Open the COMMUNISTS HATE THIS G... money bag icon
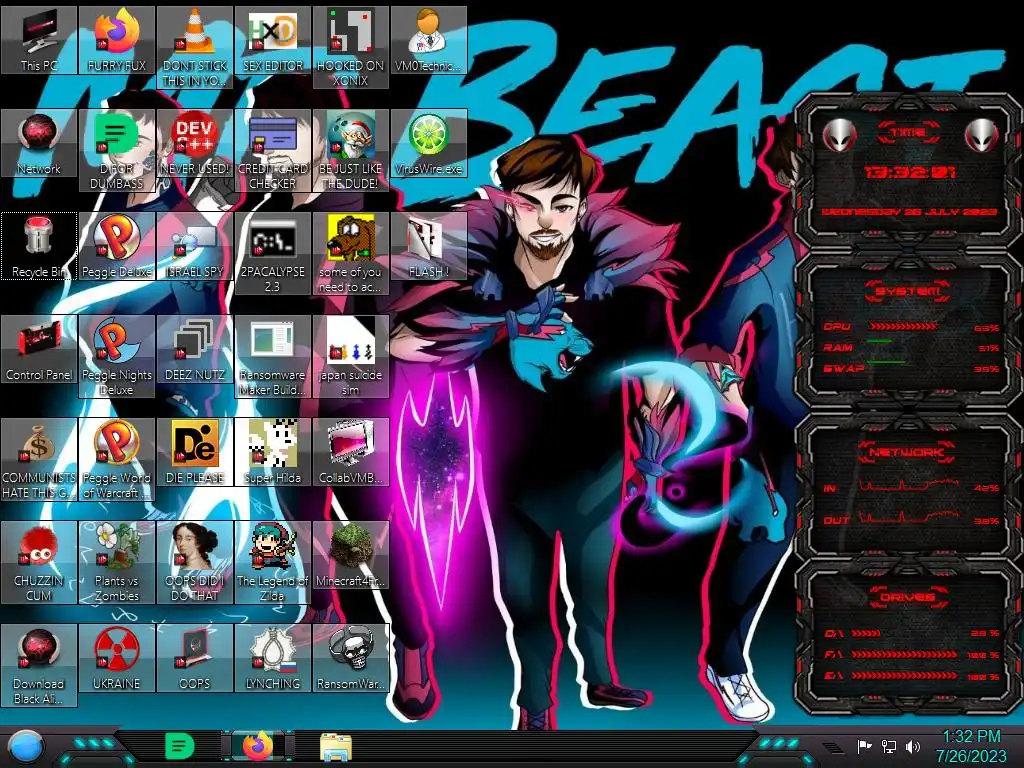 (39, 460)
